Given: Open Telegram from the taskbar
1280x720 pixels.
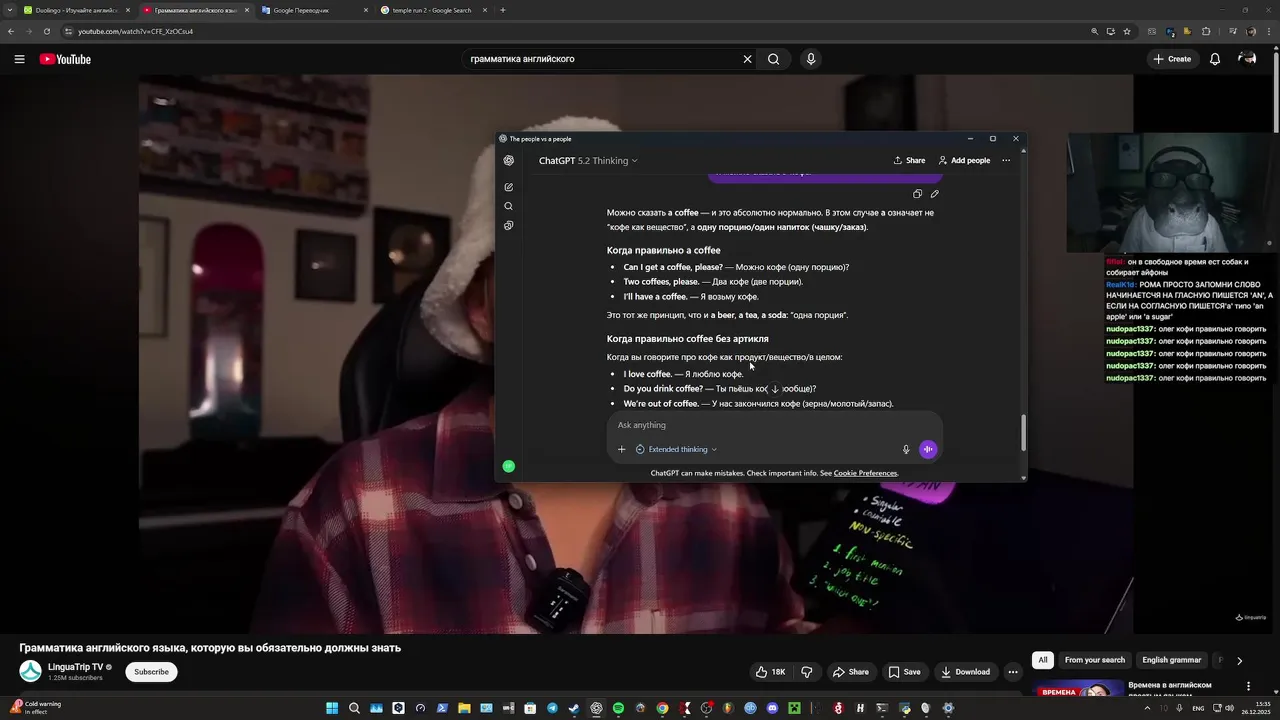Looking at the screenshot, I should [552, 708].
